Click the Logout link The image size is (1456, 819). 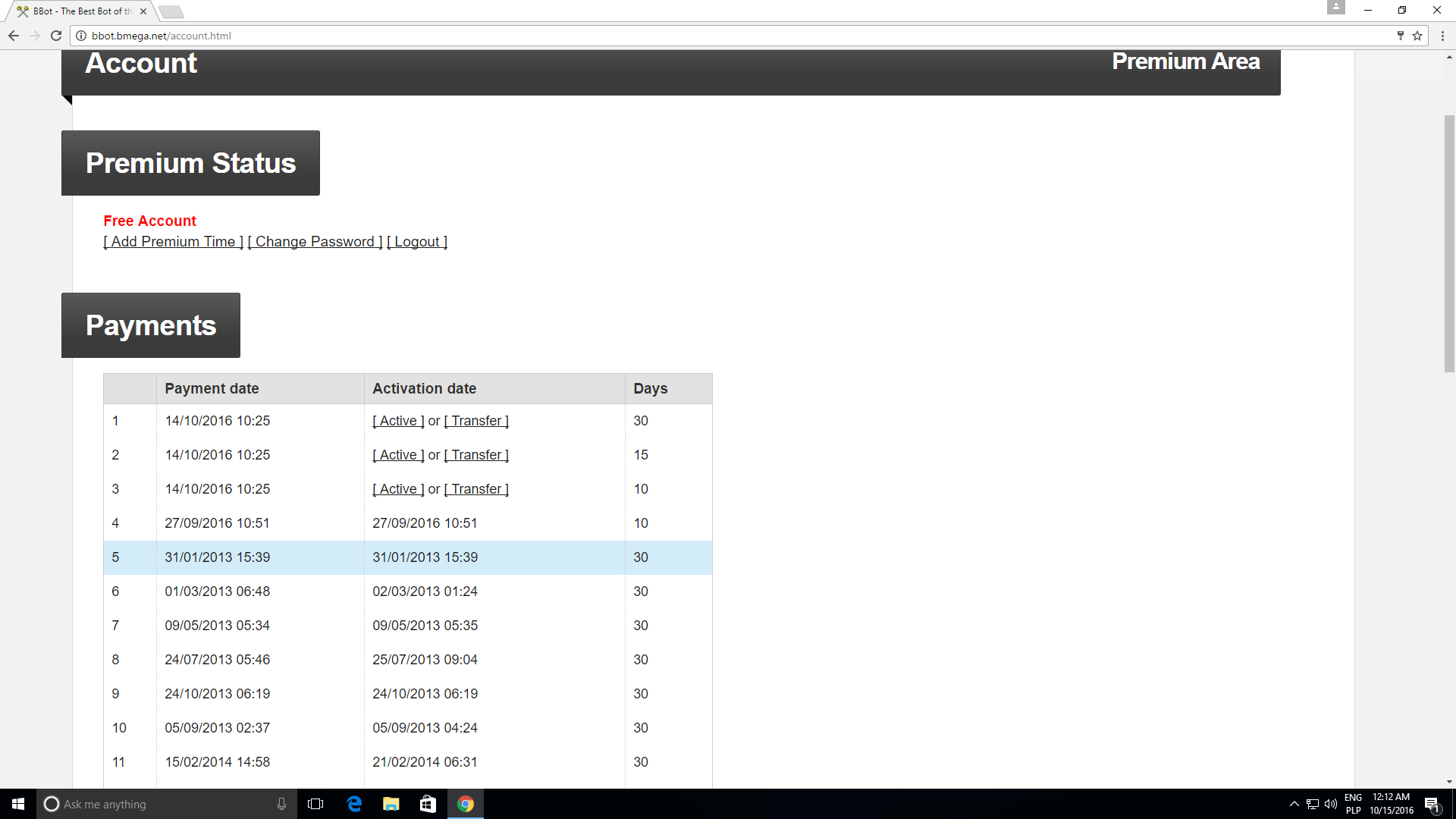click(x=417, y=242)
